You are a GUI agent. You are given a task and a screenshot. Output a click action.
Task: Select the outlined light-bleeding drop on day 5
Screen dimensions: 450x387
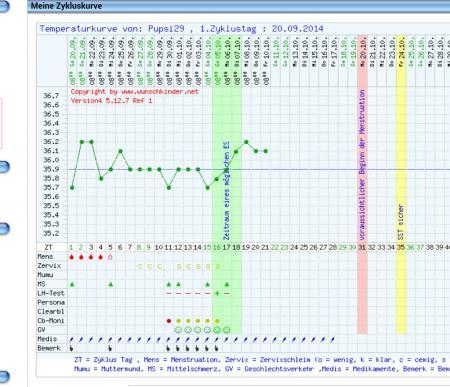[110, 257]
